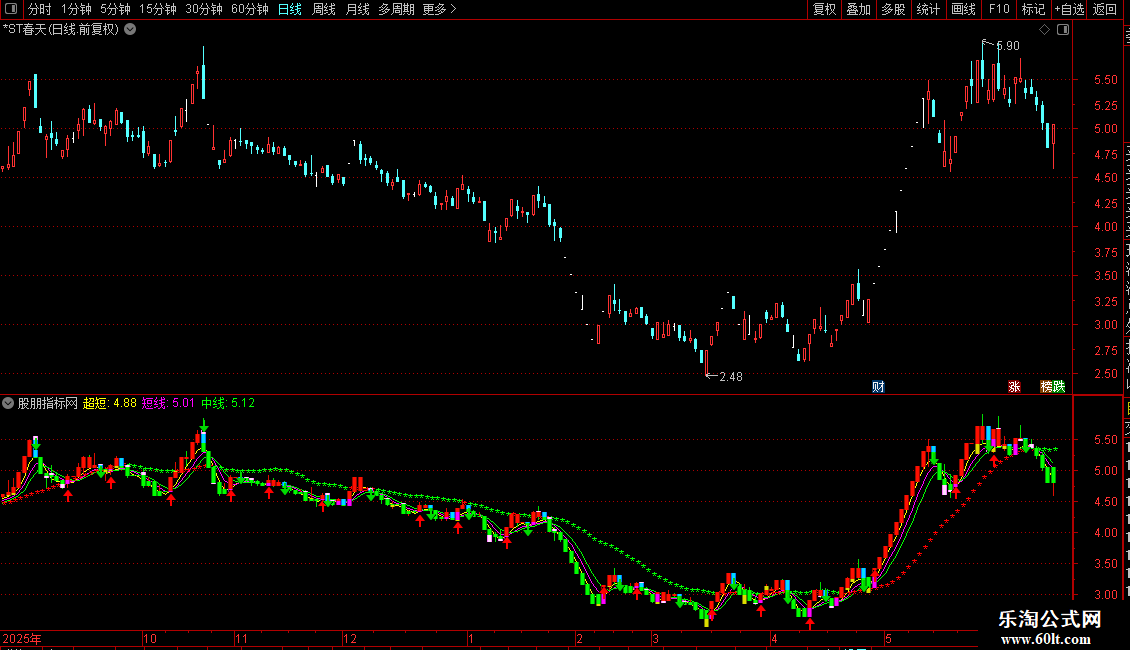Click month 4 on the time axis

pos(775,639)
